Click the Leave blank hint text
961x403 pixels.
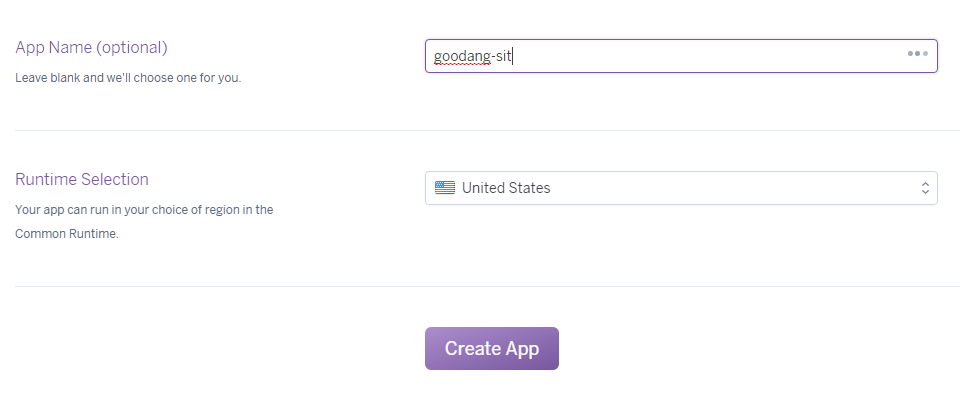(128, 78)
